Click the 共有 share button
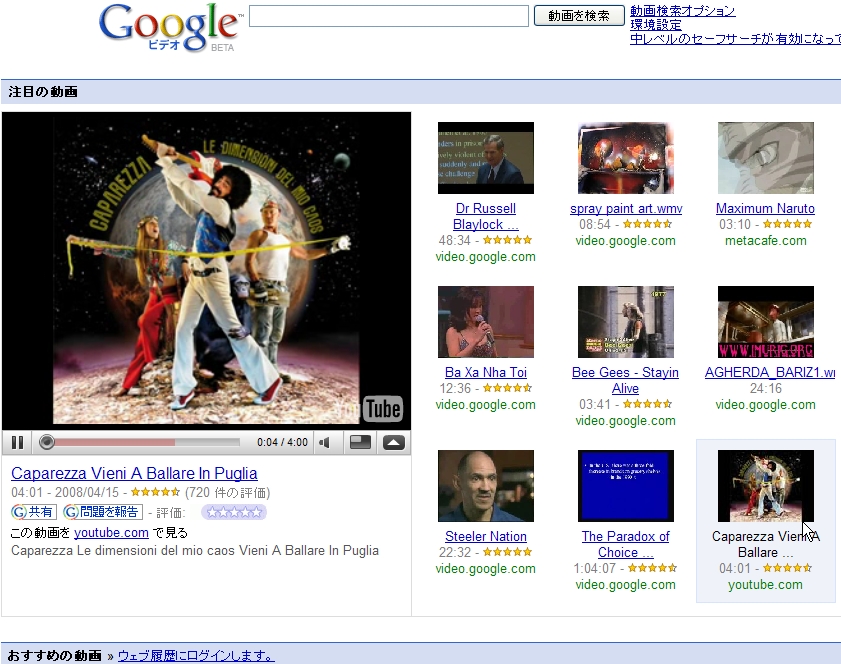841x664 pixels. coord(34,512)
